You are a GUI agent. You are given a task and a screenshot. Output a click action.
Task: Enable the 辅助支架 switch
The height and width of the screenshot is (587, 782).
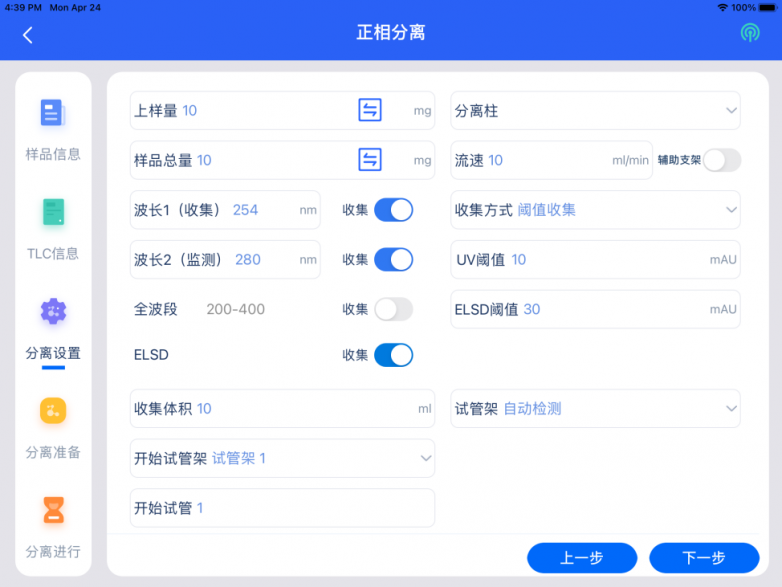[722, 160]
